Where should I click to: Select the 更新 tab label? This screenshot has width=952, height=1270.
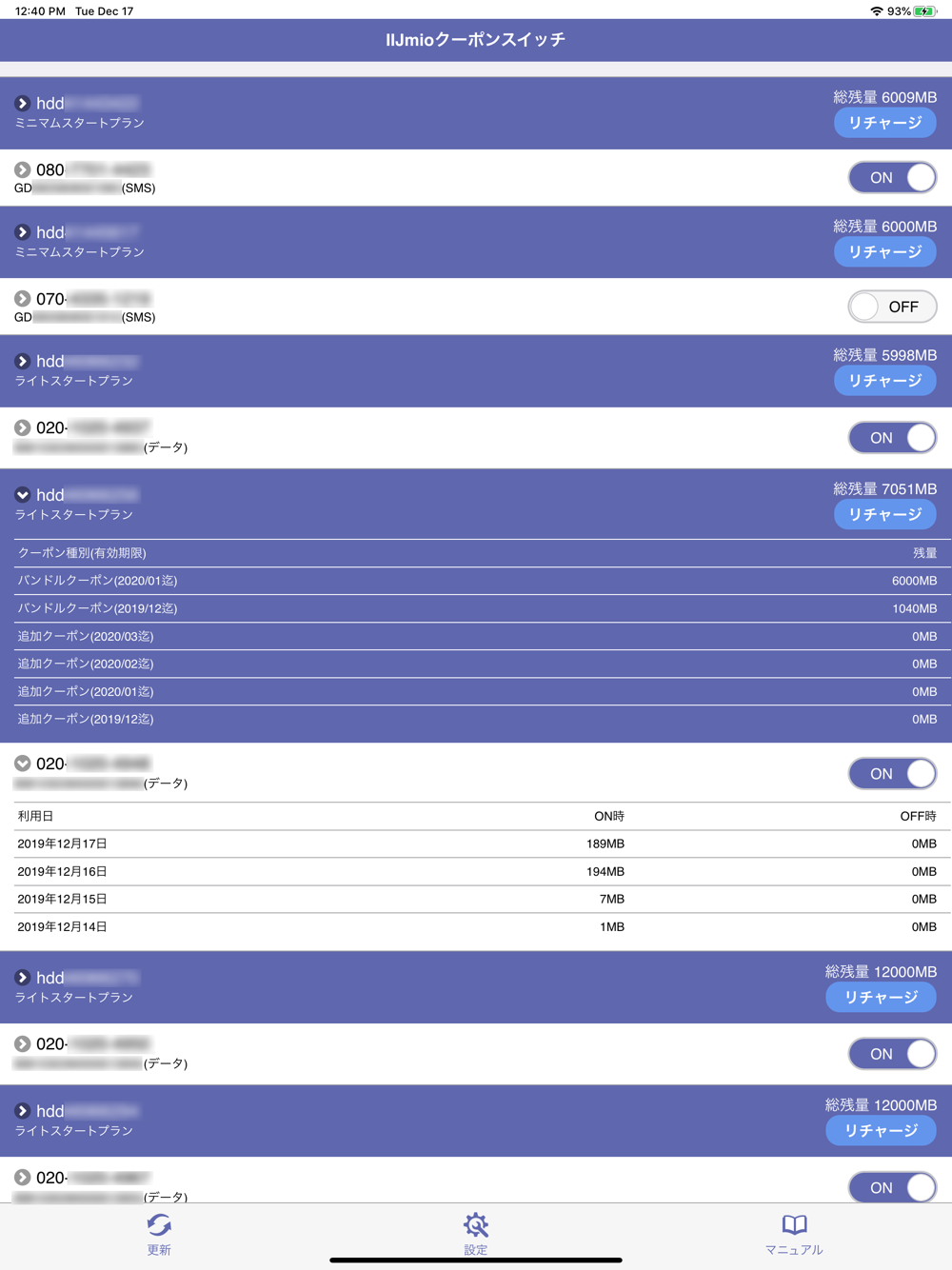tap(159, 1250)
